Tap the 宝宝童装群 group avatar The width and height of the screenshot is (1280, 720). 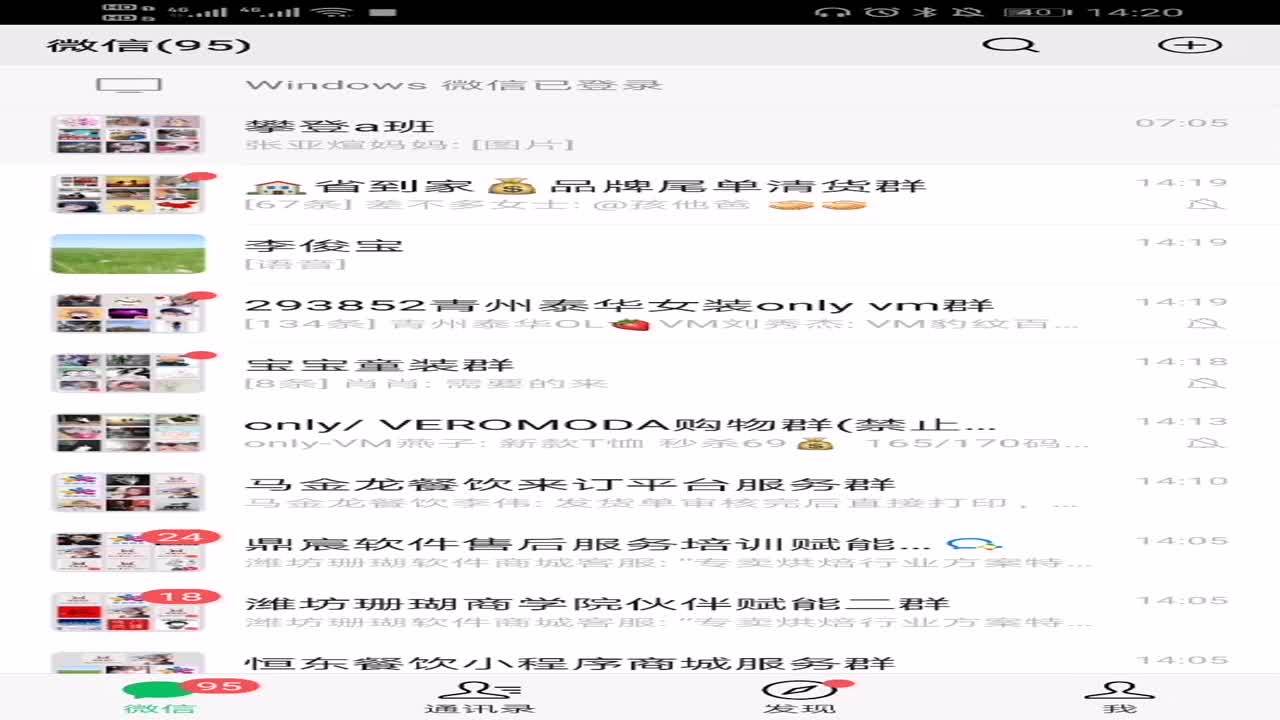128,374
